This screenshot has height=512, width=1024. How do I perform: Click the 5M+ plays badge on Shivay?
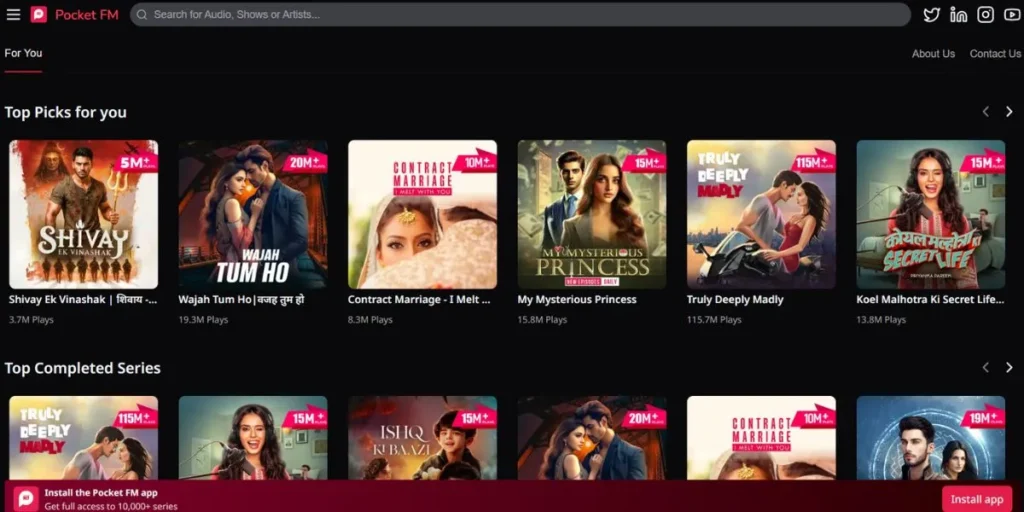(x=136, y=161)
